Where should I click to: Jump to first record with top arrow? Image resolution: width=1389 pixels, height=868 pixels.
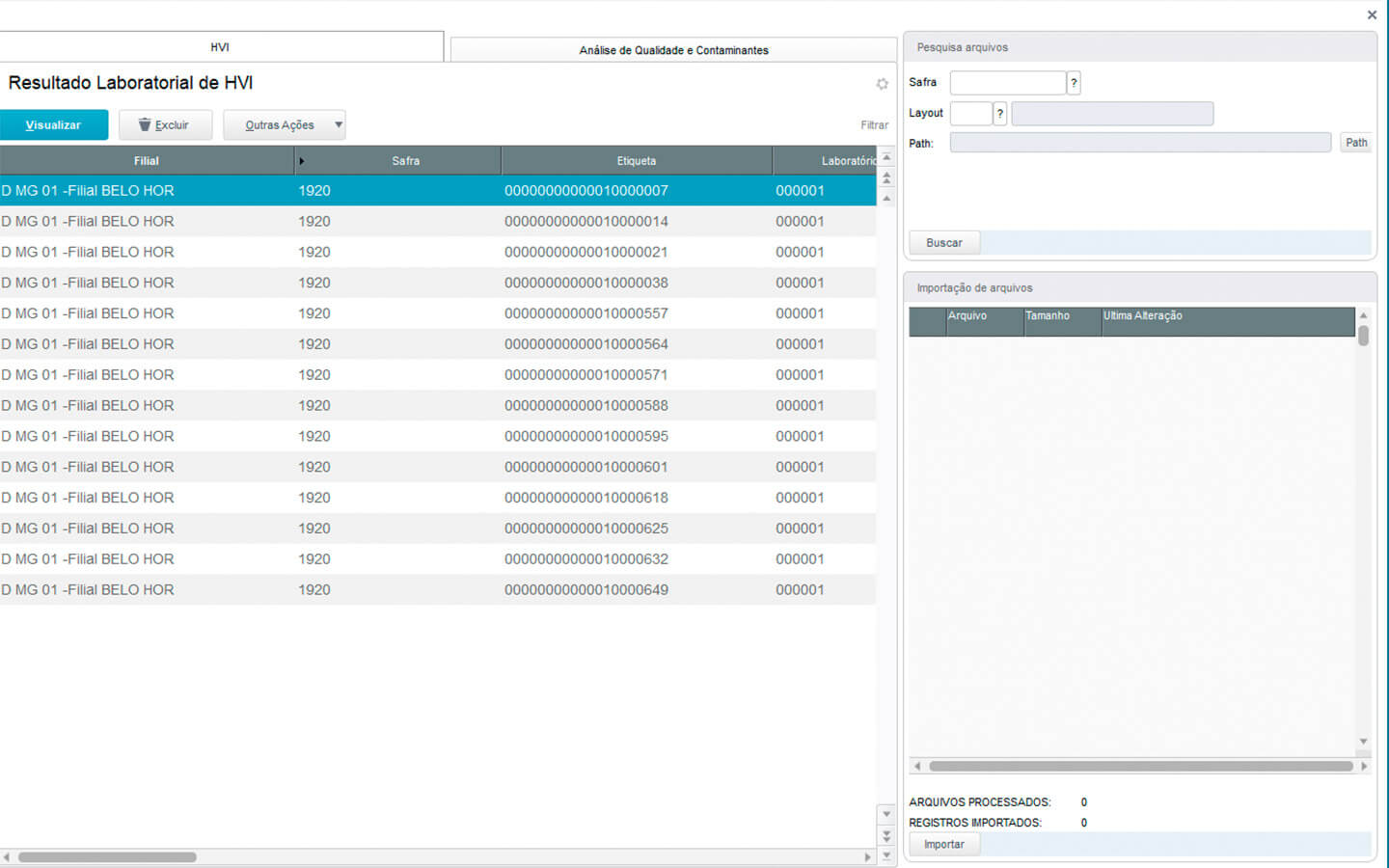tap(886, 158)
